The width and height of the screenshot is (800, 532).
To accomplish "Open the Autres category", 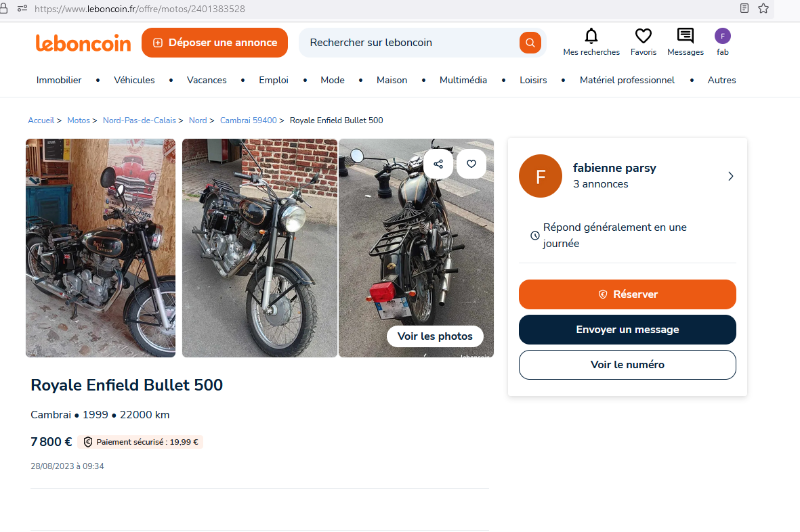I will (x=721, y=80).
